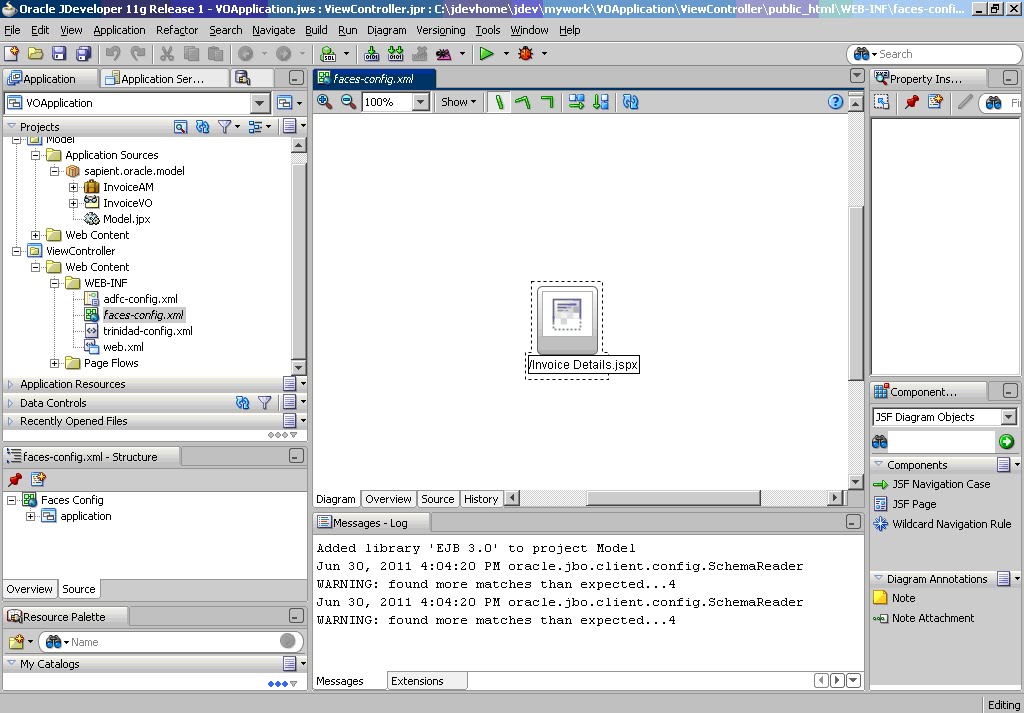The image size is (1024, 713).
Task: Switch to the History editor tab
Action: tap(481, 499)
